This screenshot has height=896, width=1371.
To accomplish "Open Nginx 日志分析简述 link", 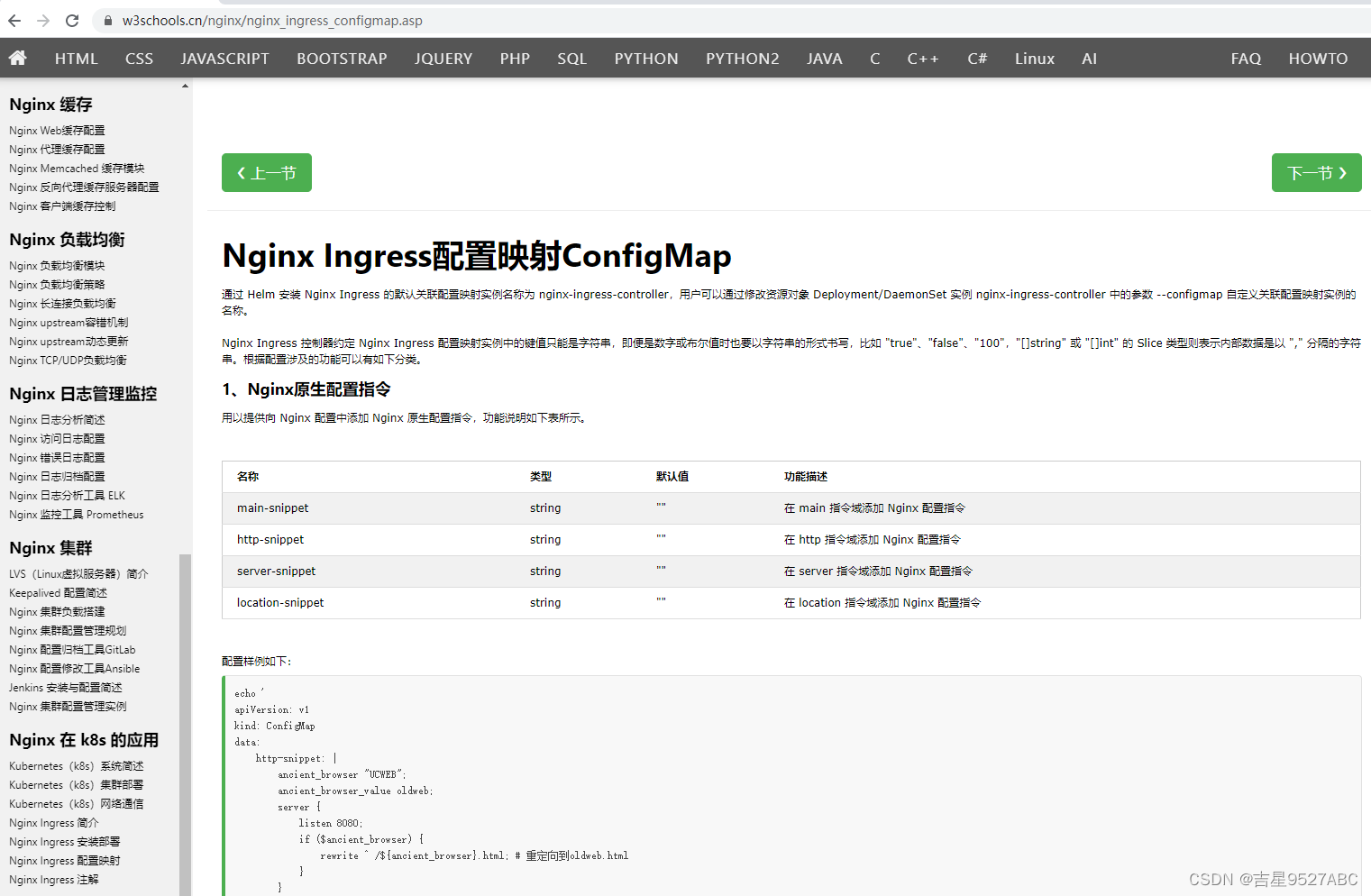I will click(x=57, y=420).
